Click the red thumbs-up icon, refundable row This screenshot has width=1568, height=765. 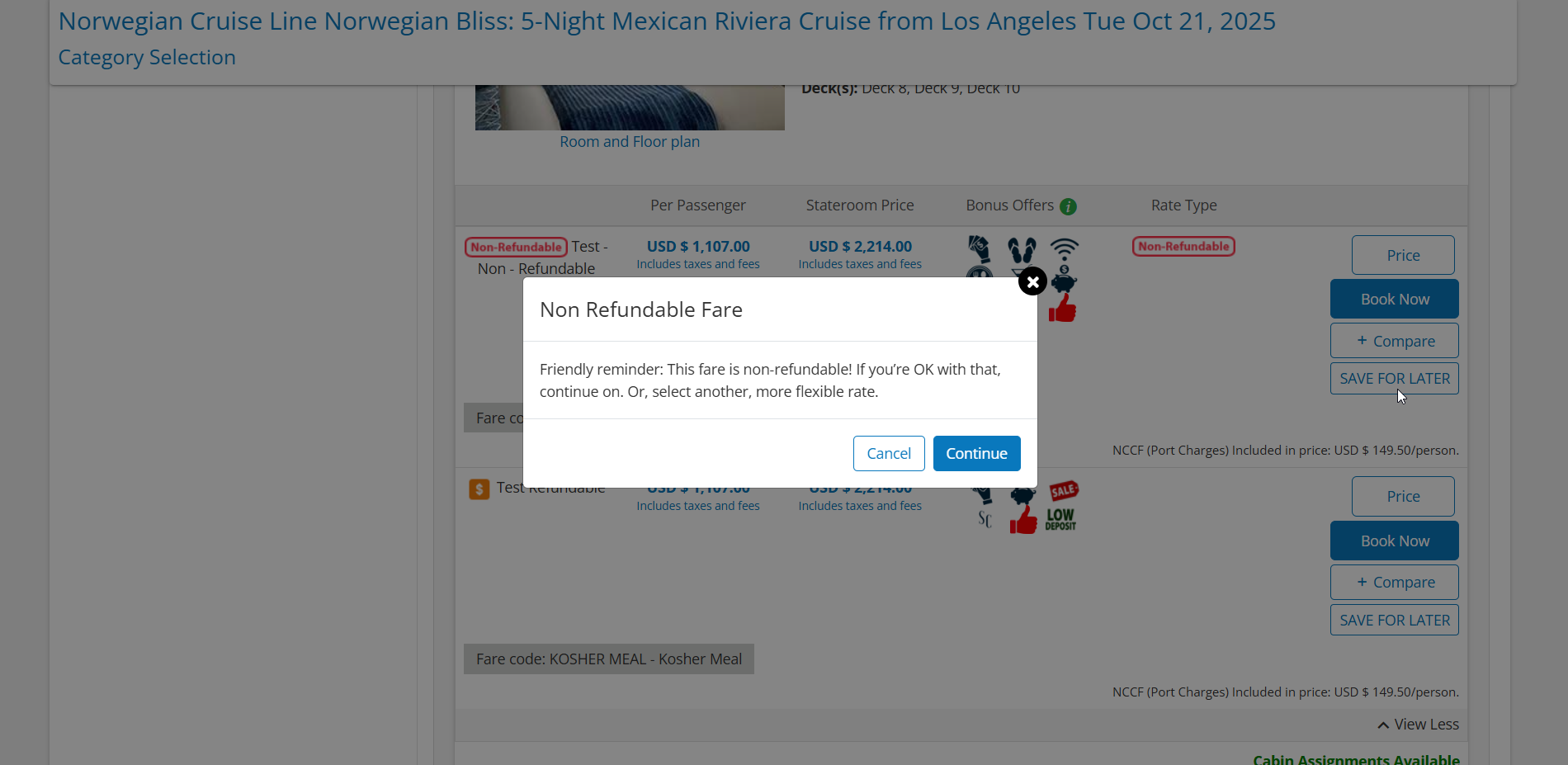[x=1023, y=520]
